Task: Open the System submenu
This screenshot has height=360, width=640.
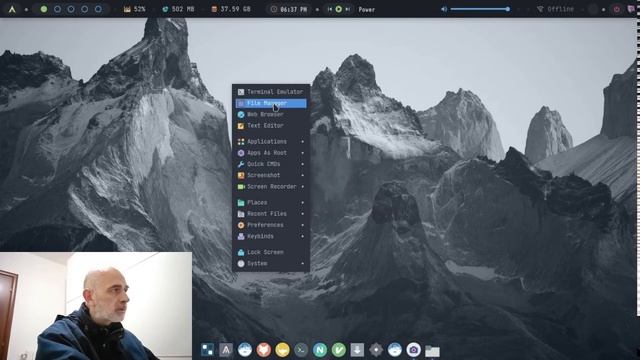Action: click(x=271, y=264)
